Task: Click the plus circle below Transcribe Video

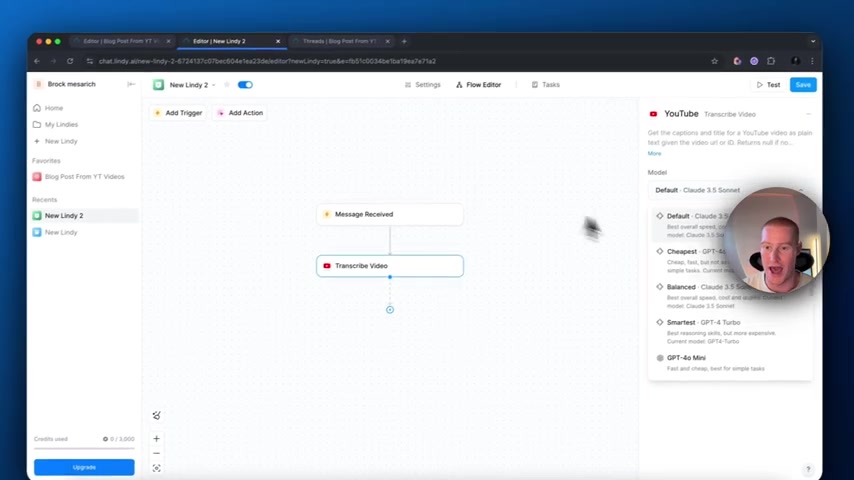Action: pos(390,309)
